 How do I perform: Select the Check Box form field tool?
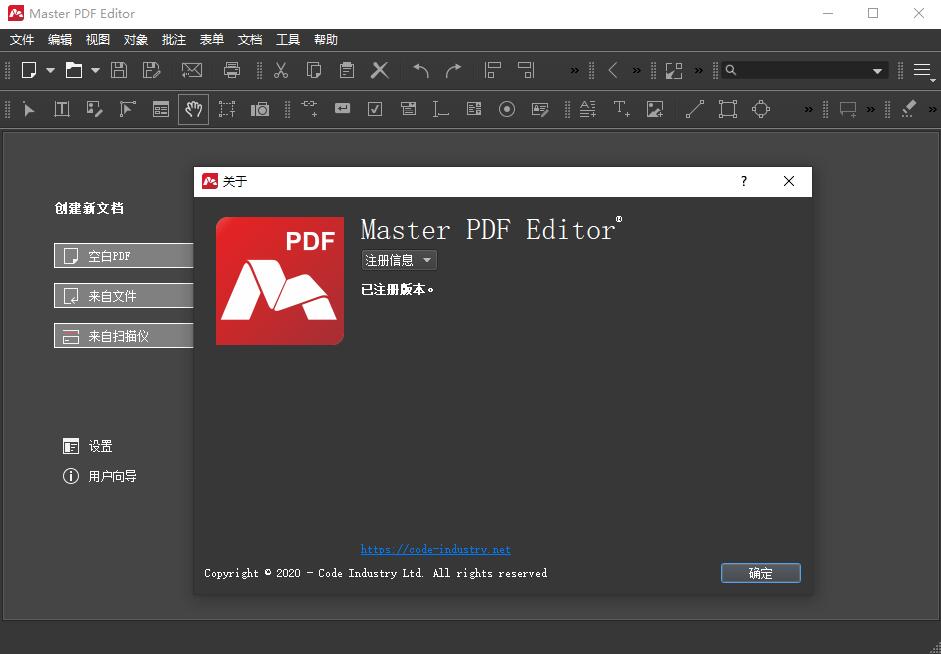pyautogui.click(x=375, y=109)
